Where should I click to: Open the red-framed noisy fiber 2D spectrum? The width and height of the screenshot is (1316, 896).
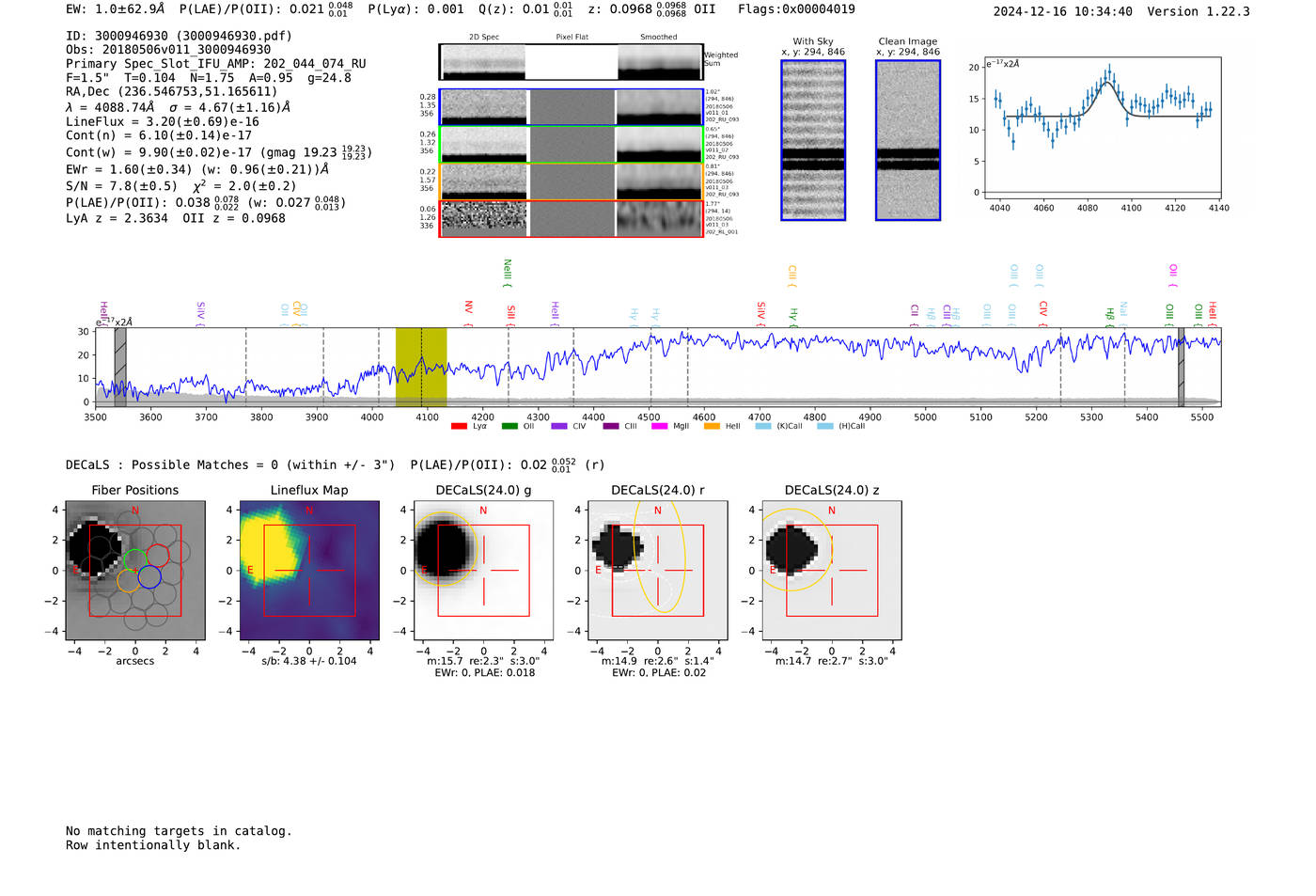pyautogui.click(x=483, y=219)
